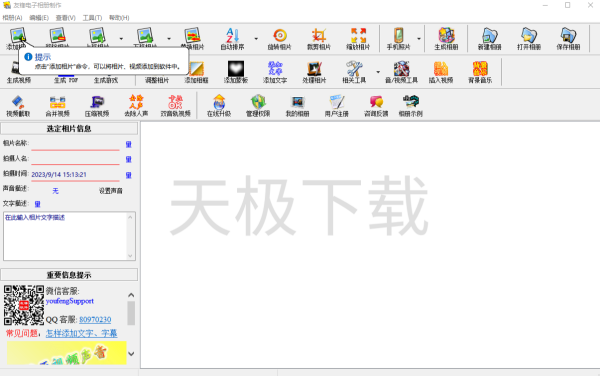600x376 pixels.
Task: Open the 旋转相片 rotate photo tool
Action: point(279,39)
